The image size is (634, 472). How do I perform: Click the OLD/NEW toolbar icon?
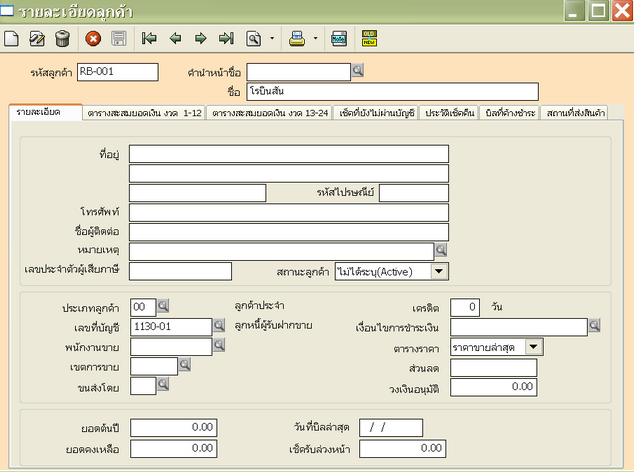point(368,40)
